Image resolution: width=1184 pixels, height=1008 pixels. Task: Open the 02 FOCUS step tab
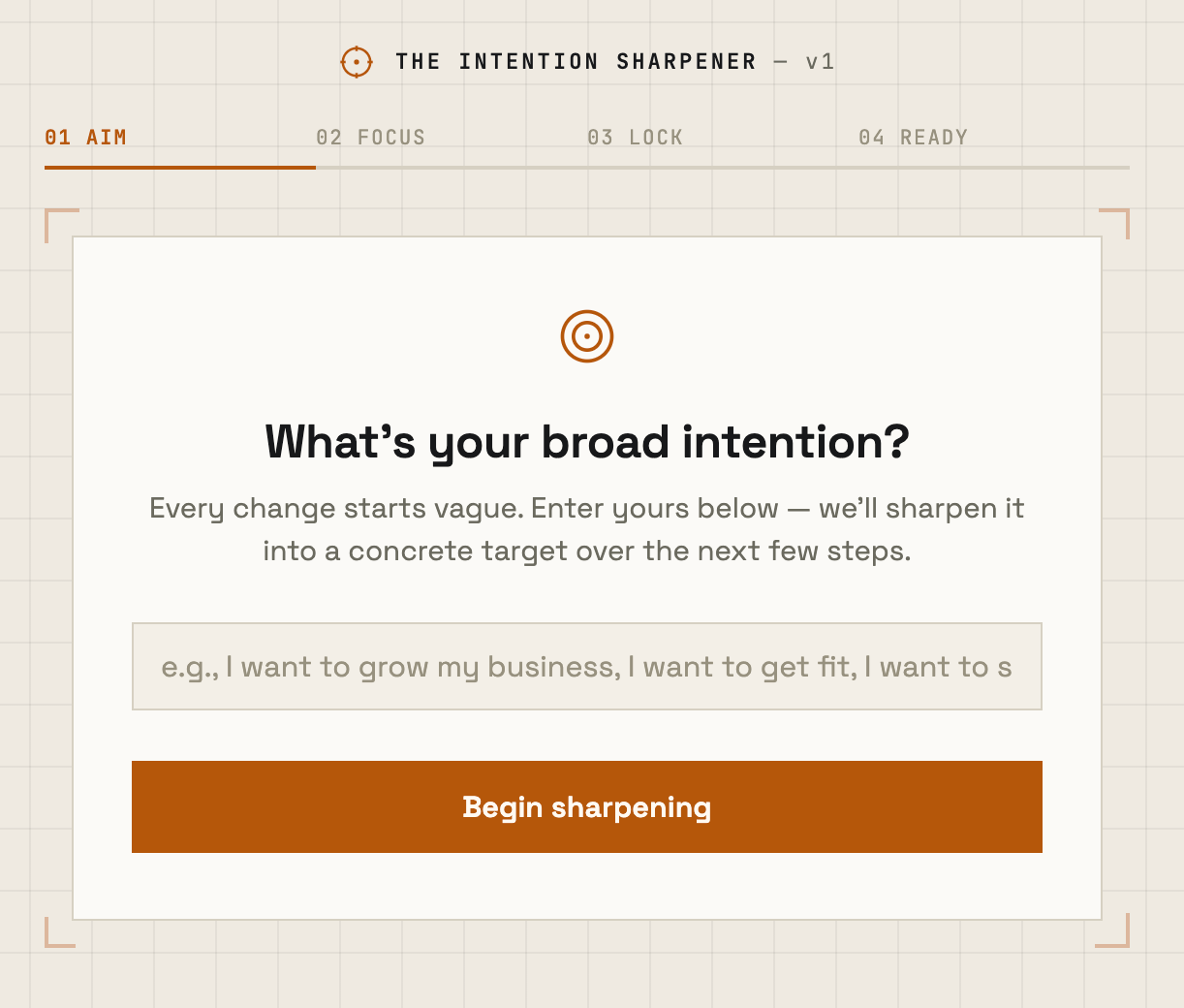(x=371, y=138)
